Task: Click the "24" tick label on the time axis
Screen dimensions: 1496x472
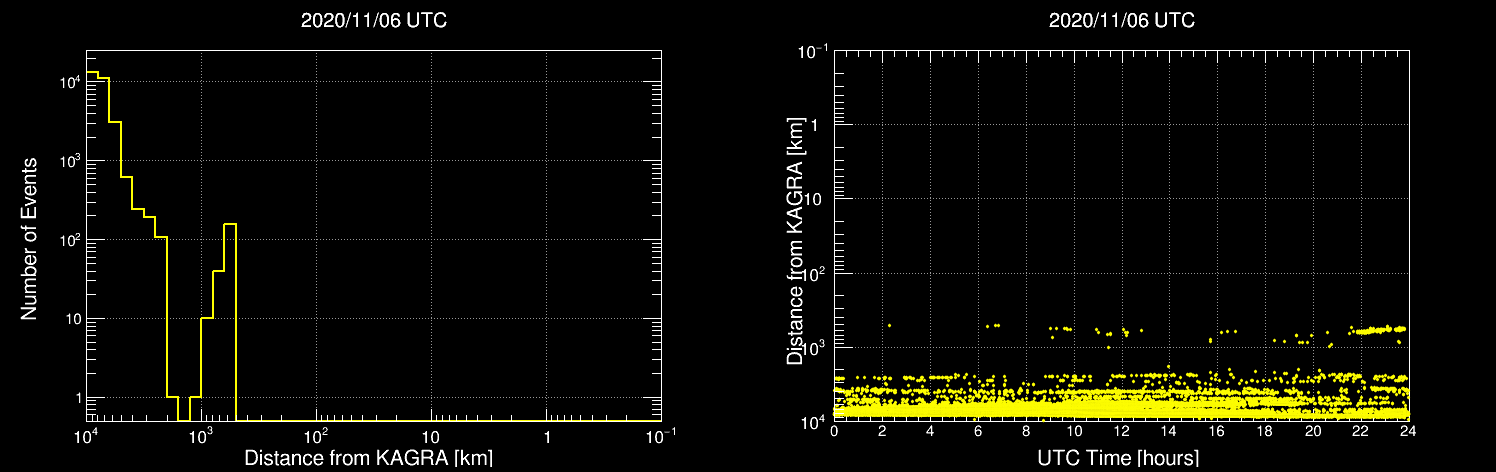Action: [1409, 432]
